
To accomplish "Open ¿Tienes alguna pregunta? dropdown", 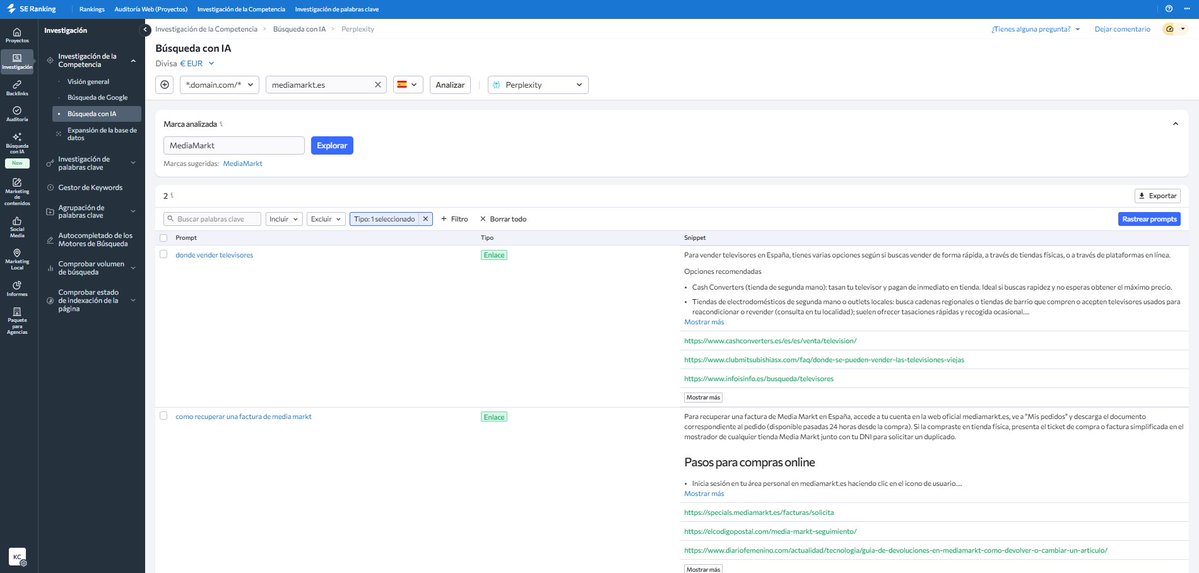I will 1035,29.
